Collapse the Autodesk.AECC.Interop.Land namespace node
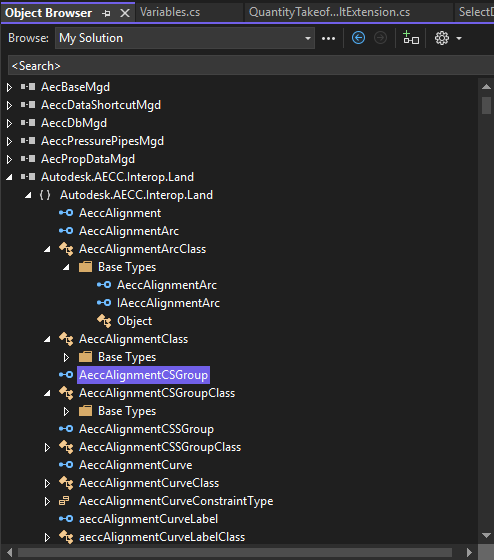The image size is (494, 560). pyautogui.click(x=28, y=195)
